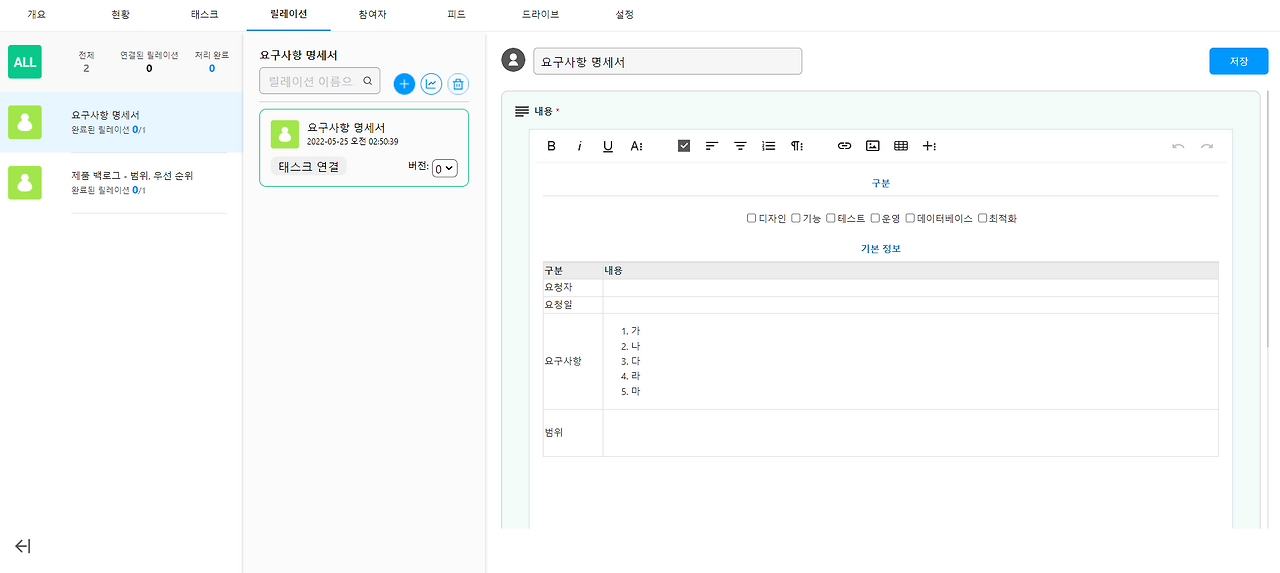Select 제품 백로그 - 범위, 우선 순위 item
Viewport: 1280px width, 573px height.
click(121, 183)
